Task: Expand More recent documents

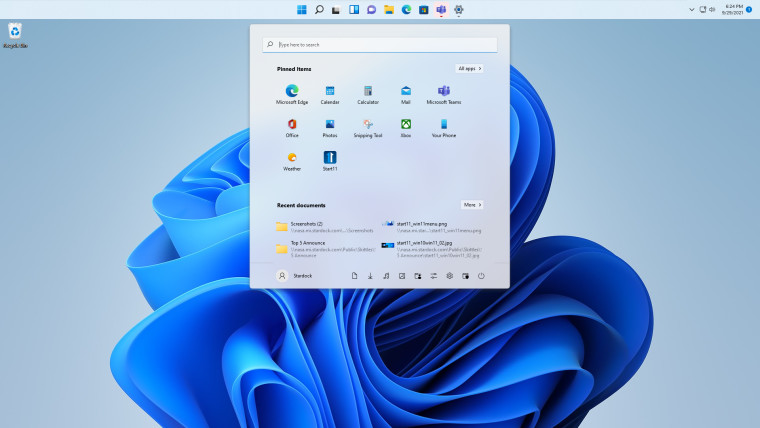Action: coord(472,204)
